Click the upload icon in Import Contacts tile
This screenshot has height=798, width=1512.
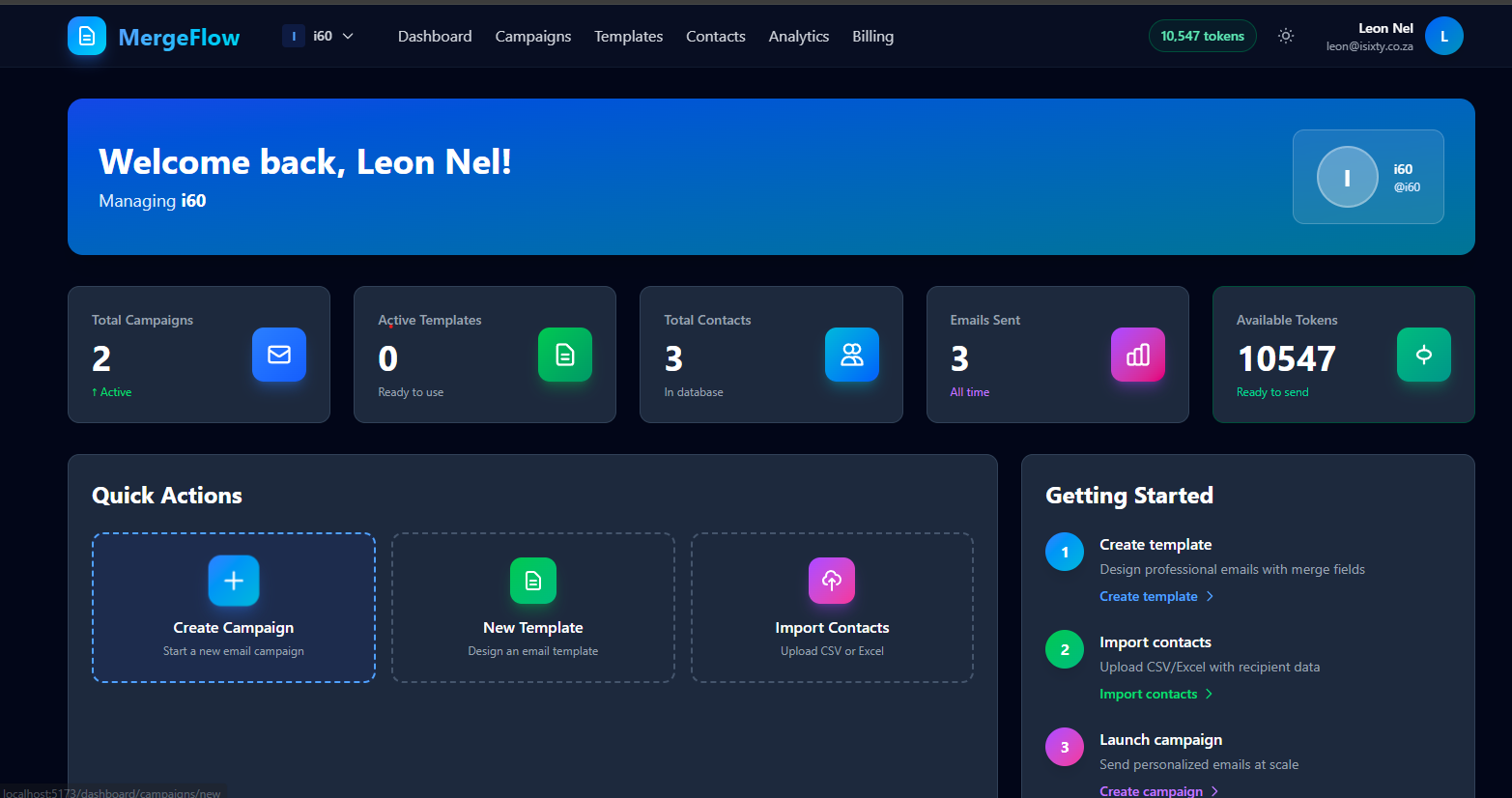pos(832,581)
